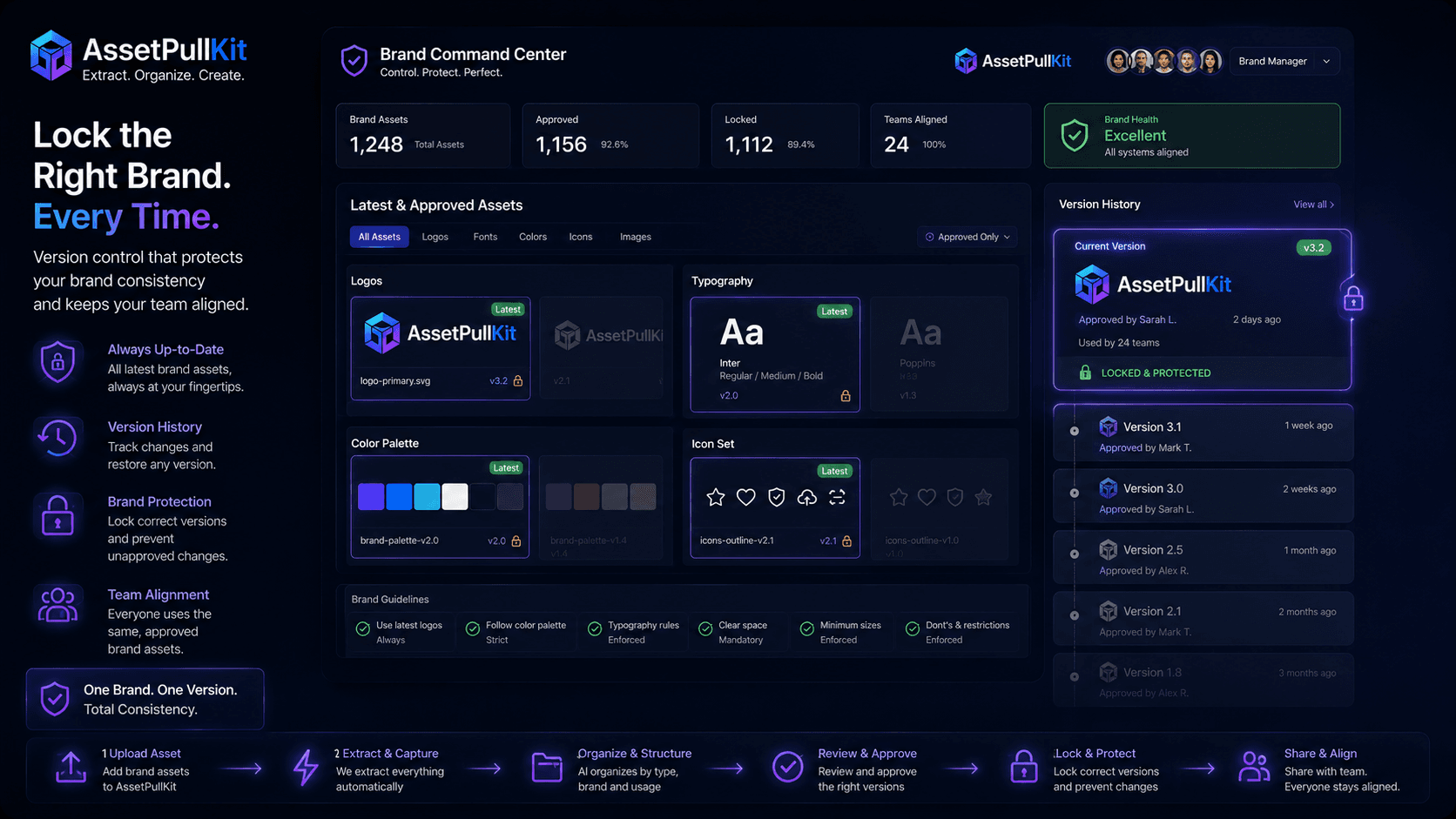Click the v3.2 badge on Current Version
The width and height of the screenshot is (1456, 819).
(x=1313, y=248)
